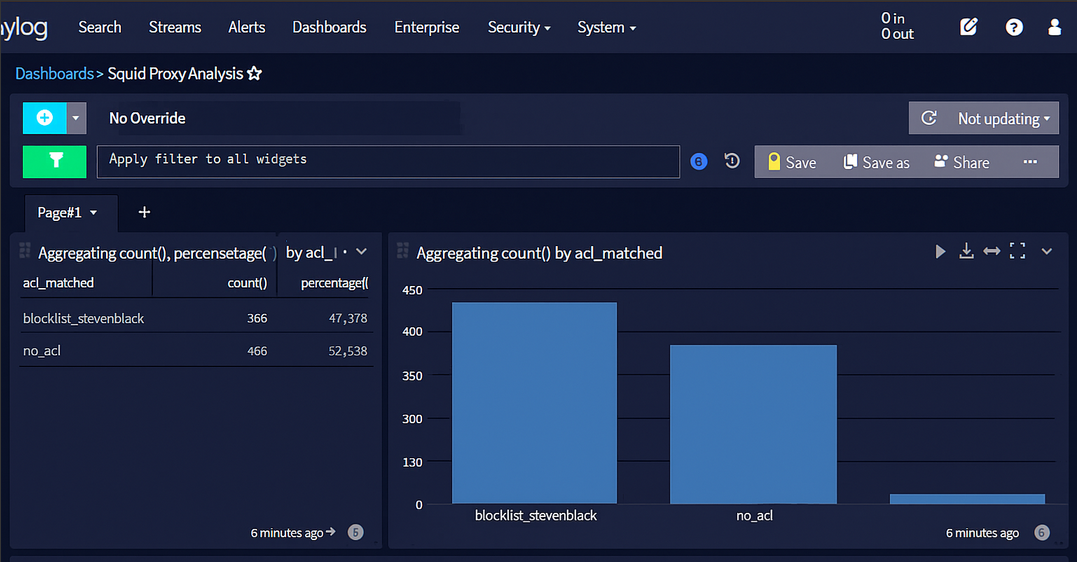Open Alerts in the navbar

pyautogui.click(x=247, y=27)
